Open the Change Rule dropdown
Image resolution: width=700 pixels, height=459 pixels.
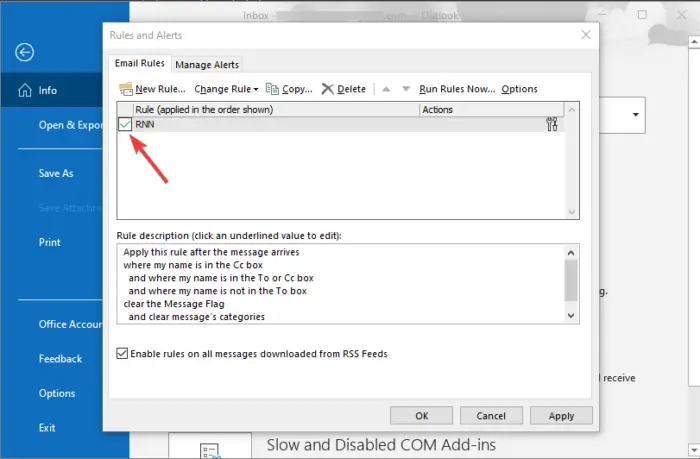coord(226,89)
